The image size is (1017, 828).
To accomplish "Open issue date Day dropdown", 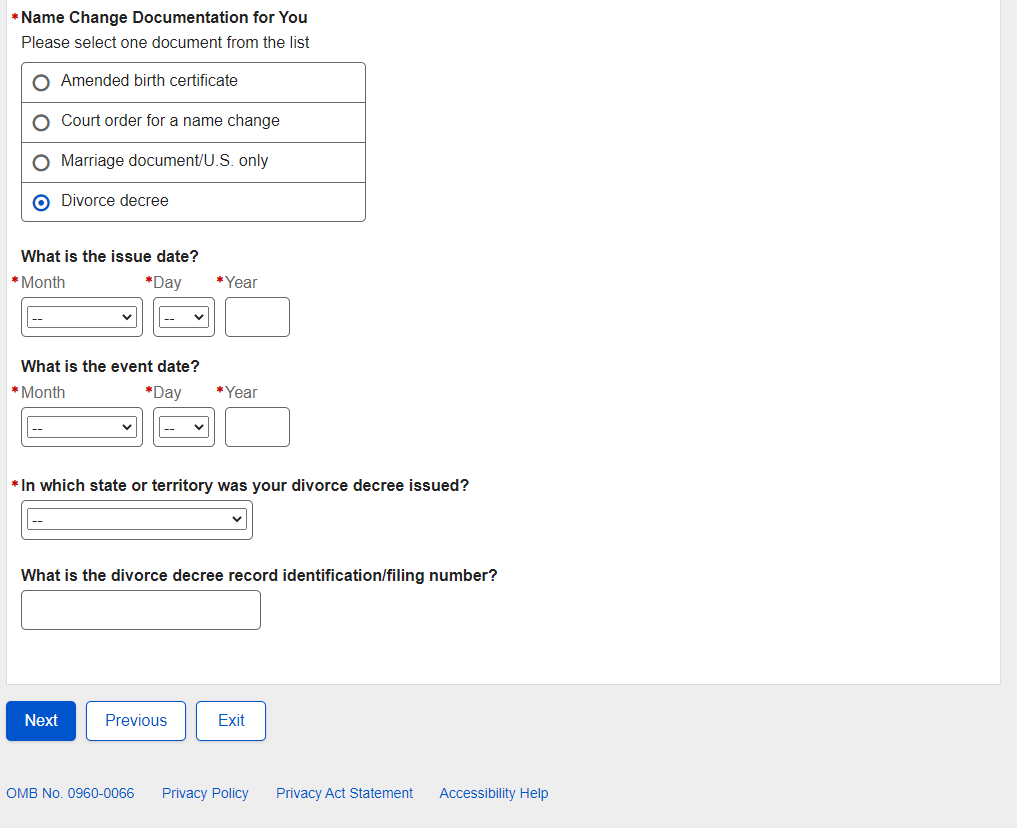I will [184, 317].
